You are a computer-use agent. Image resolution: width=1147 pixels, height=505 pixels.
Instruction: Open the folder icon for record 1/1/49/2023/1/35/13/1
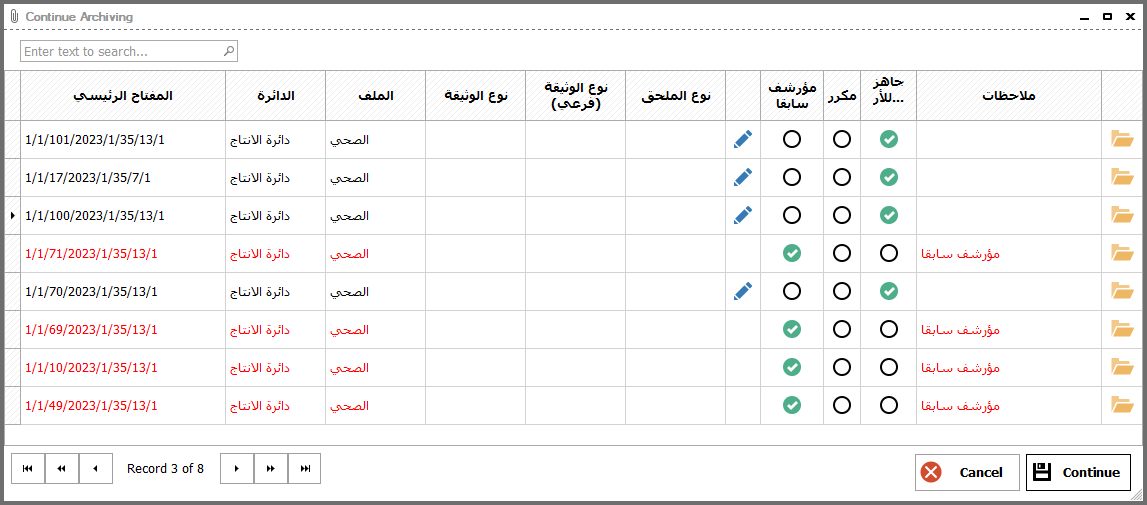point(1121,405)
